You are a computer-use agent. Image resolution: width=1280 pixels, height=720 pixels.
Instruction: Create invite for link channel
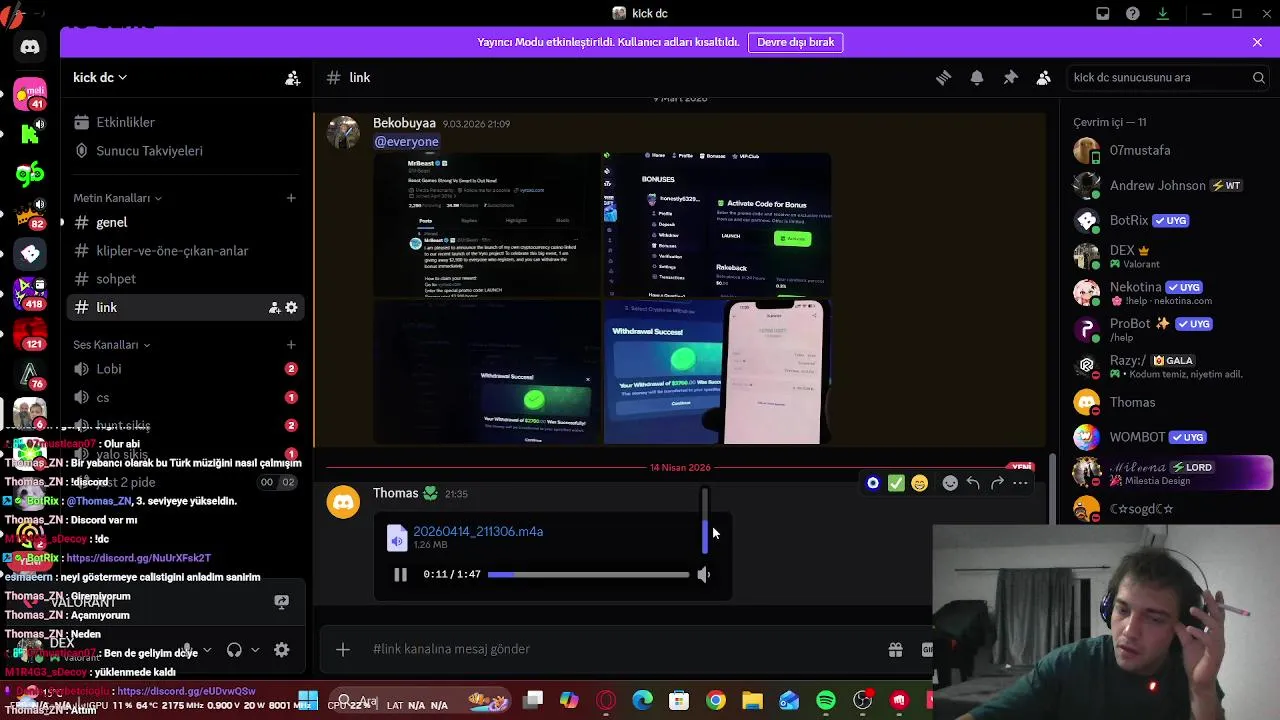click(x=274, y=308)
